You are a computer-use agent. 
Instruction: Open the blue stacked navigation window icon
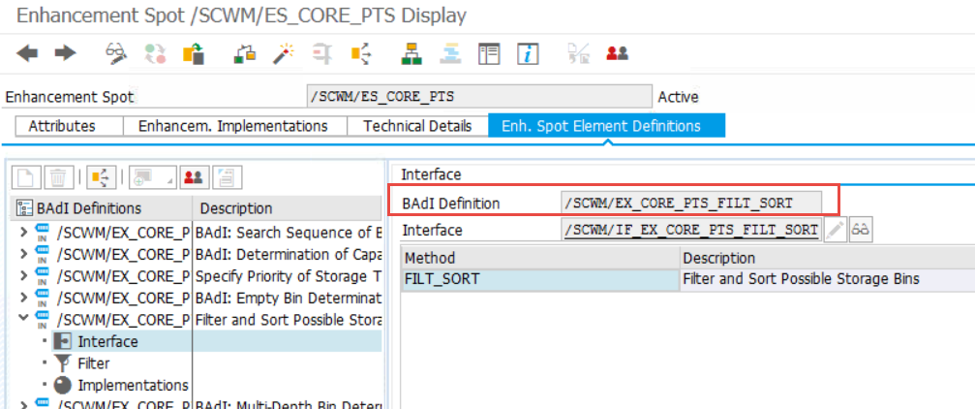[450, 54]
